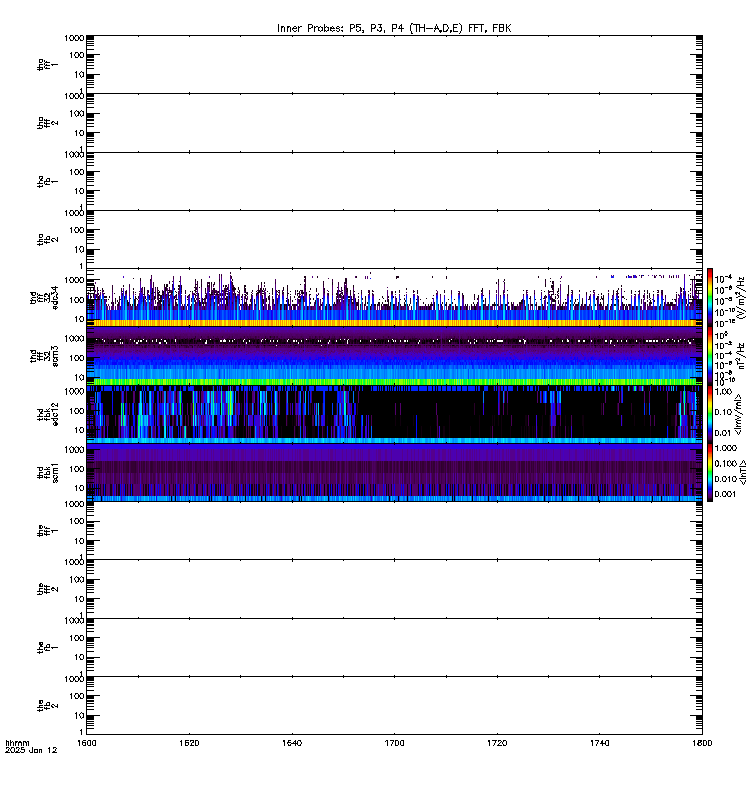Click the '0.001' tick on <|nT|> color bar
This screenshot has height=800, width=750.
pos(726,494)
